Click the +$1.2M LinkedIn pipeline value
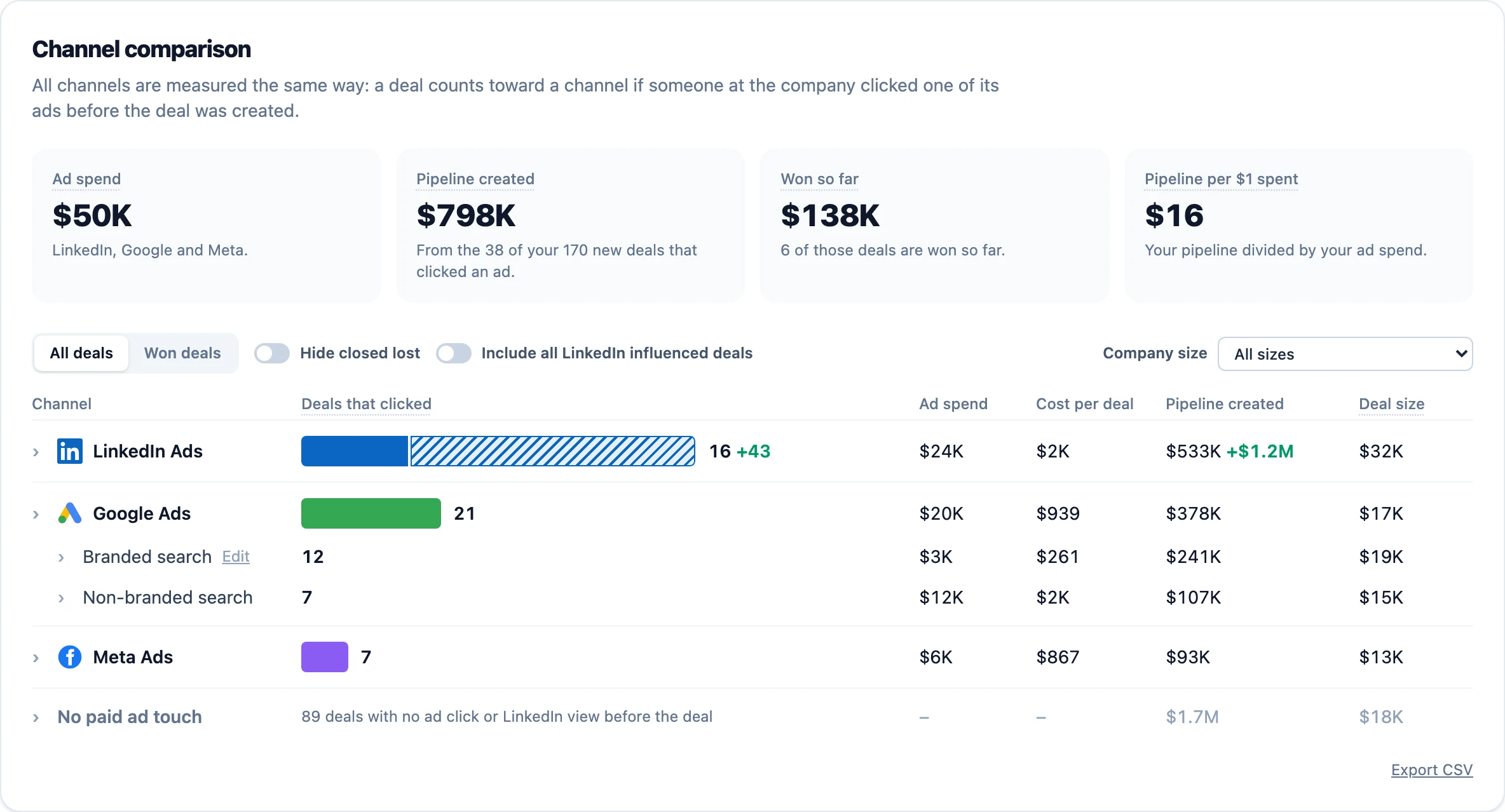The height and width of the screenshot is (812, 1505). 1260,451
